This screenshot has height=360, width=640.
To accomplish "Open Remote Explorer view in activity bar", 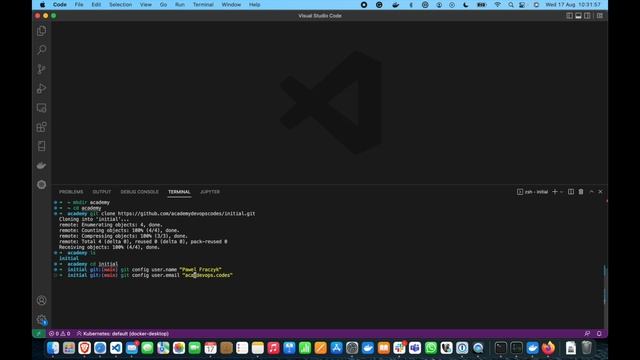I will (41, 108).
